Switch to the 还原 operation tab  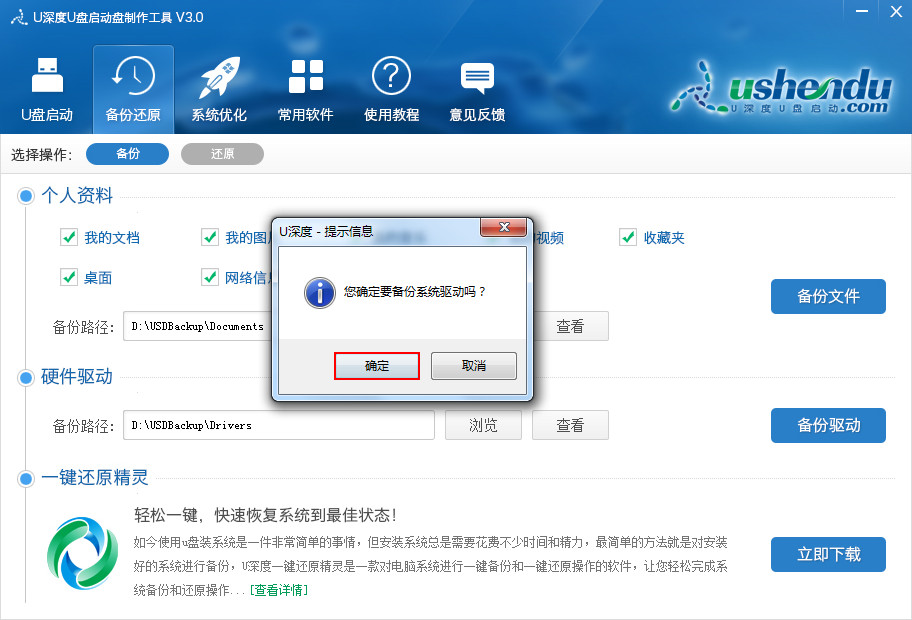point(222,154)
